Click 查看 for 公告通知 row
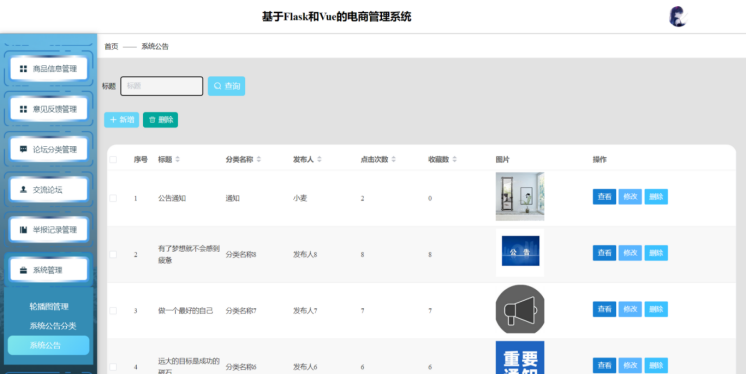 tap(604, 197)
